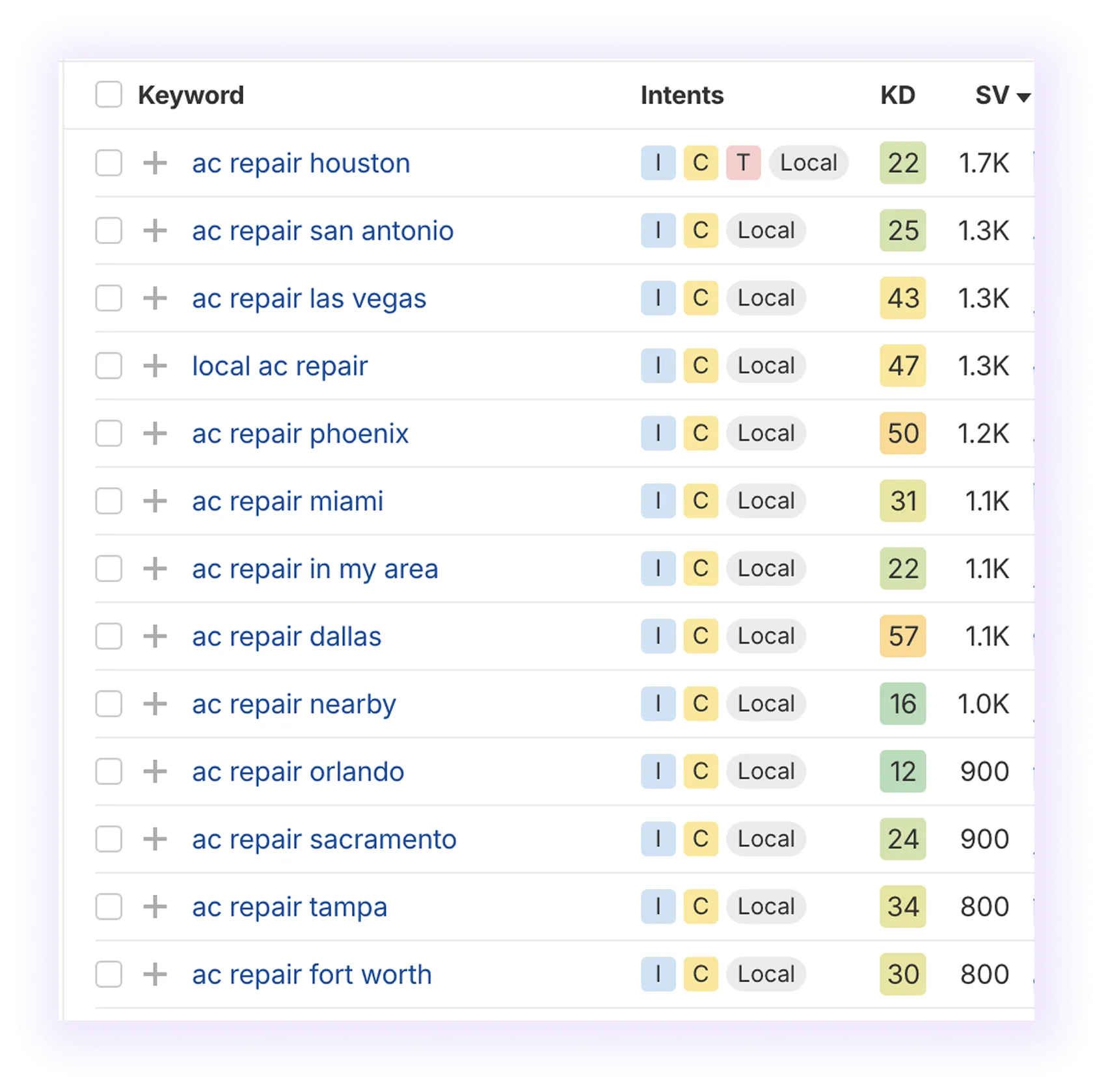
Task: Open the ac repair sacramento keyword link
Action: click(x=323, y=839)
